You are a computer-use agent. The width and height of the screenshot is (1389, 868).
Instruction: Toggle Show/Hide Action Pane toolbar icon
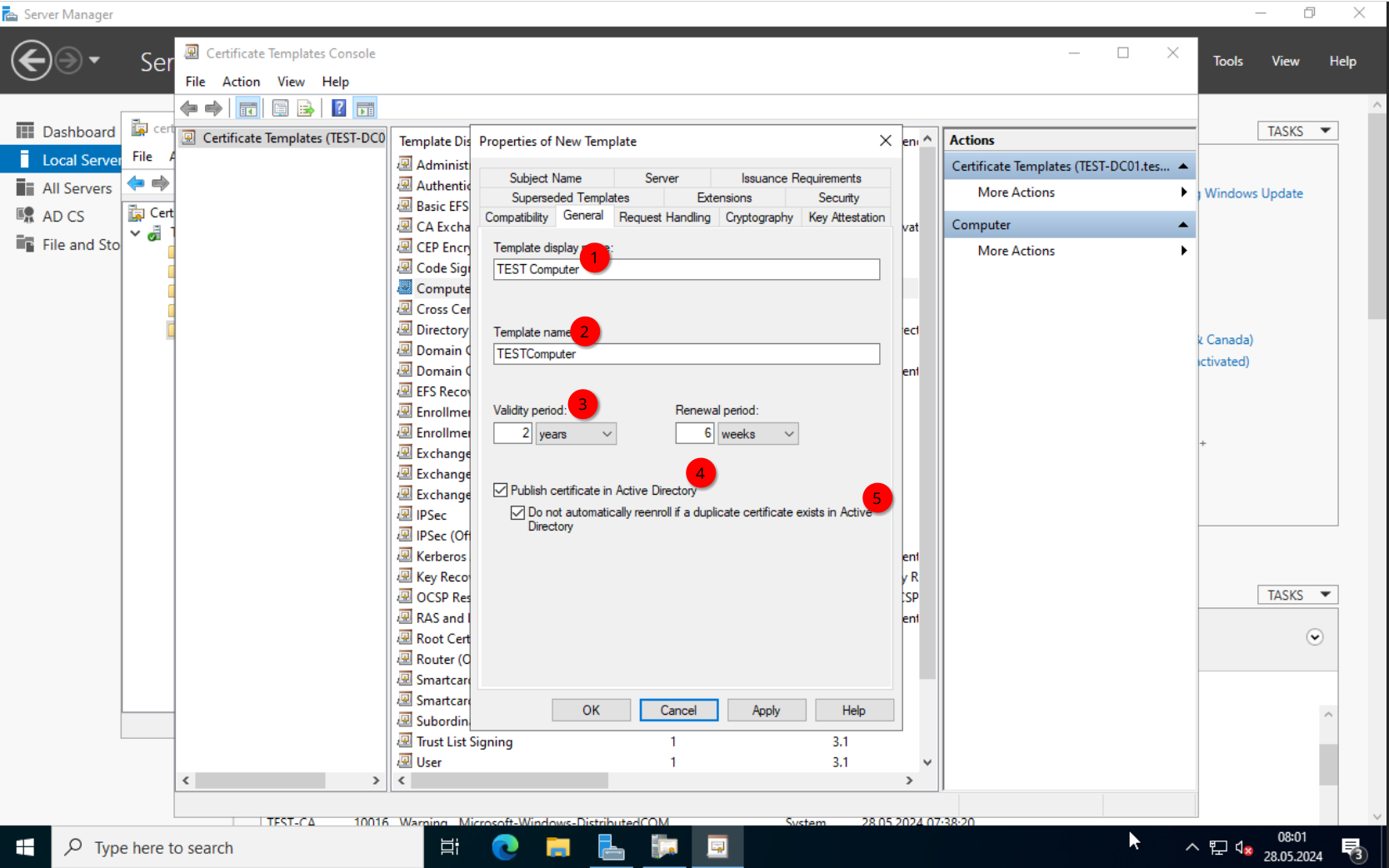click(365, 108)
